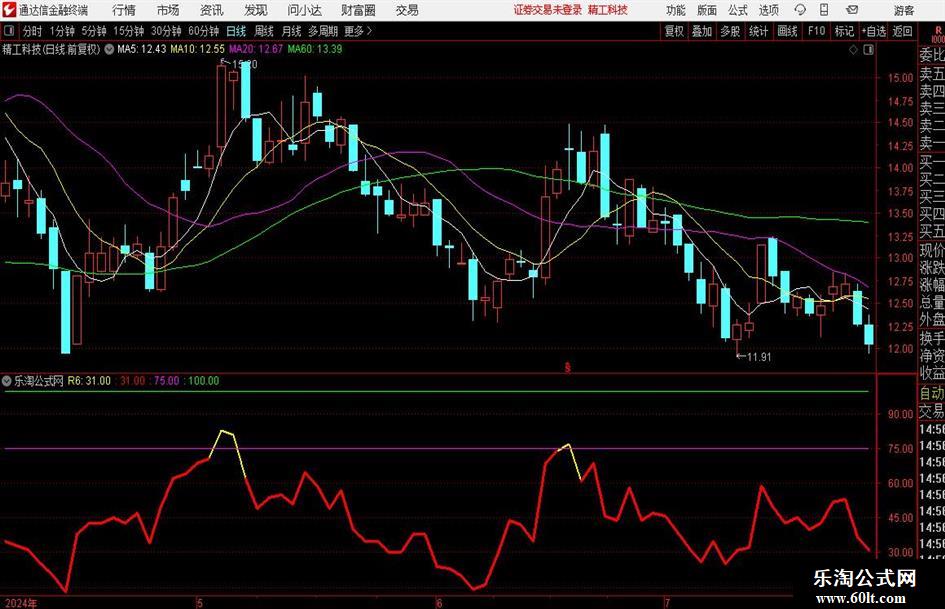The image size is (945, 609).
Task: Open the 功能 menu
Action: point(676,10)
